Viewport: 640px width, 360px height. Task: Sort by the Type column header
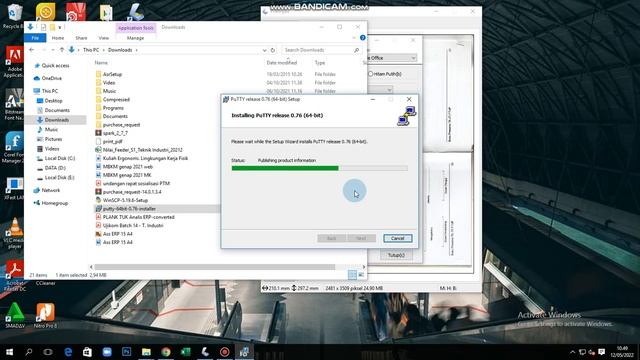[320, 63]
